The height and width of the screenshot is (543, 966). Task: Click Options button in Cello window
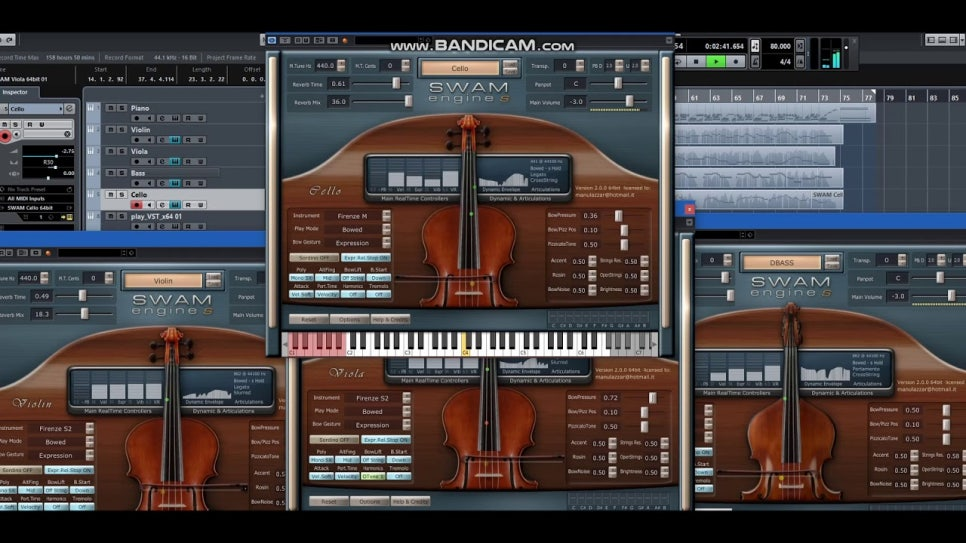349,319
